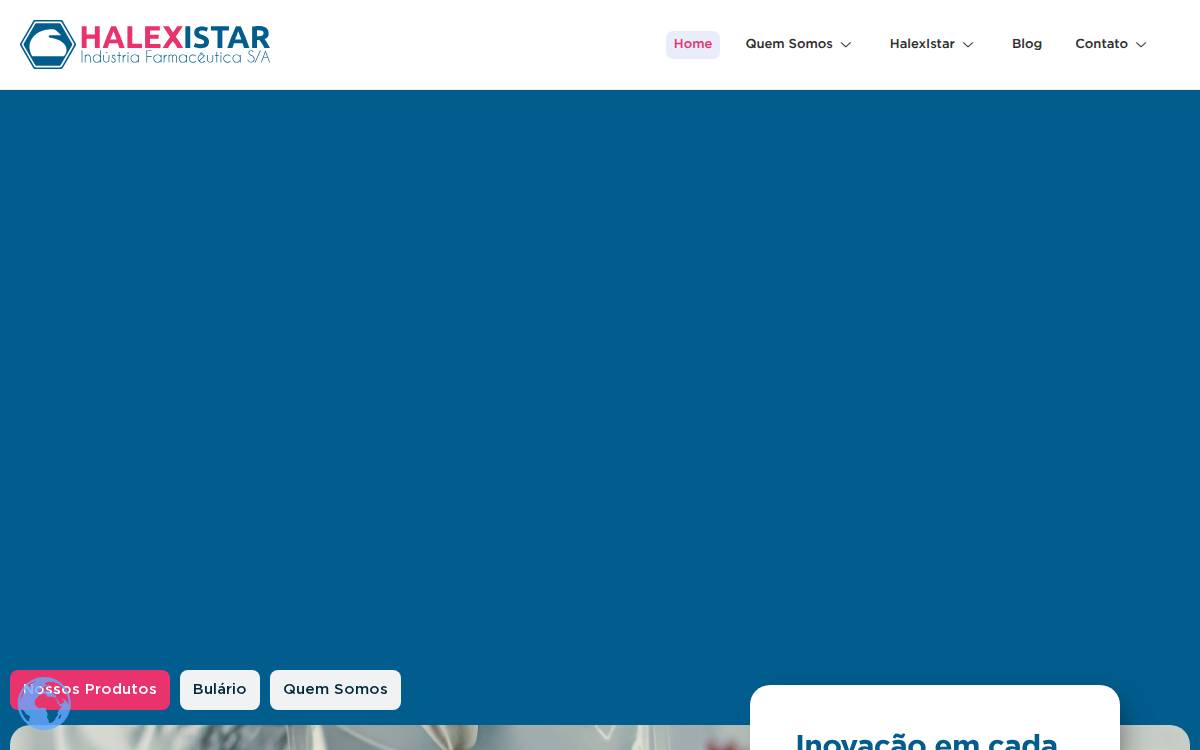Viewport: 1200px width, 750px height.
Task: Expand the HalexIstar chevron arrow
Action: [968, 45]
